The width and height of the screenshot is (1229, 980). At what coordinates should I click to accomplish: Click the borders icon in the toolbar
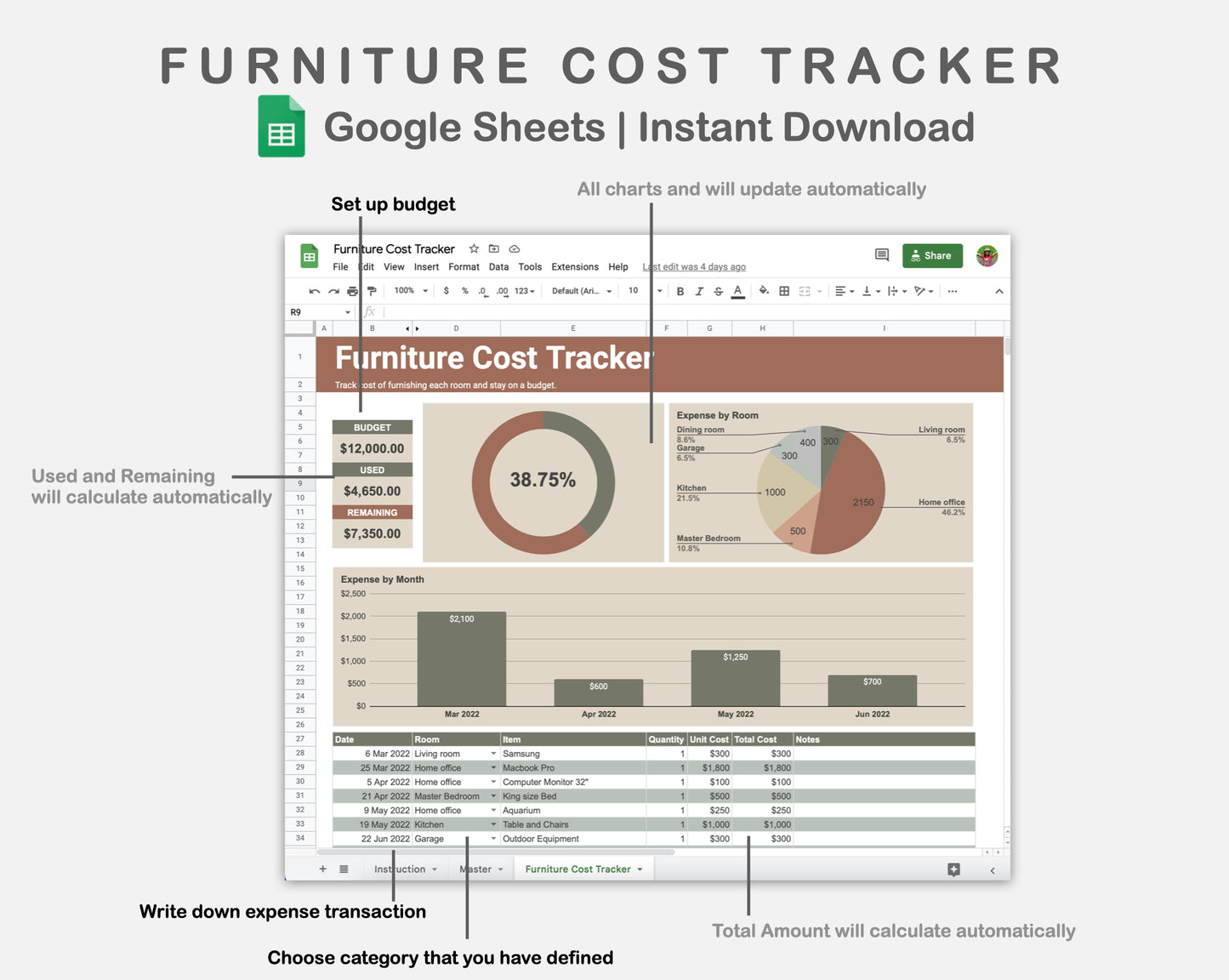pos(782,291)
